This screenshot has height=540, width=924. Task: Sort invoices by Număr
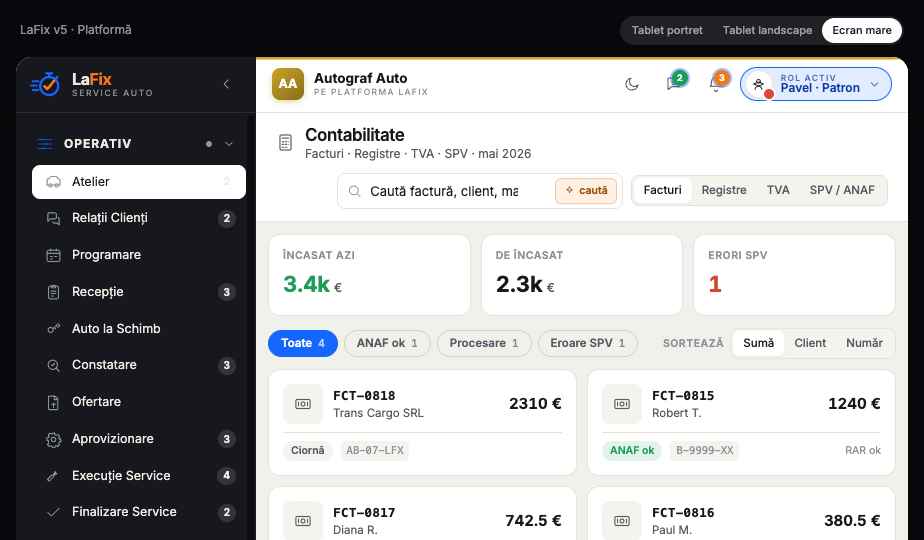(x=864, y=343)
